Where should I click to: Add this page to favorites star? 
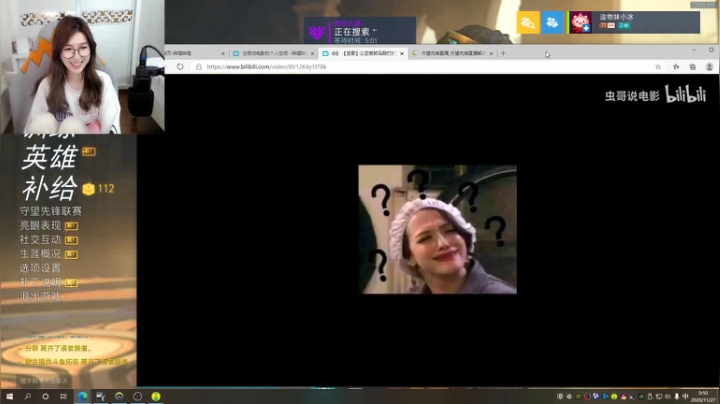(658, 67)
